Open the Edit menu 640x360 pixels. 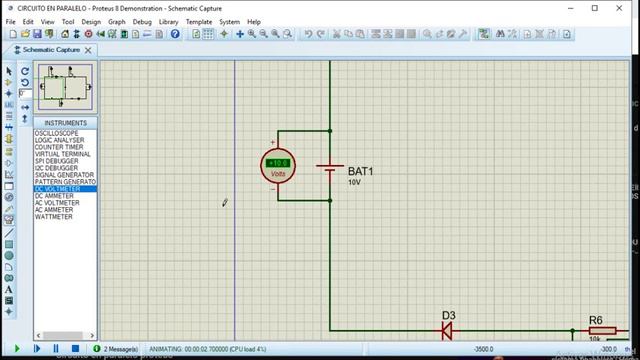[x=28, y=22]
